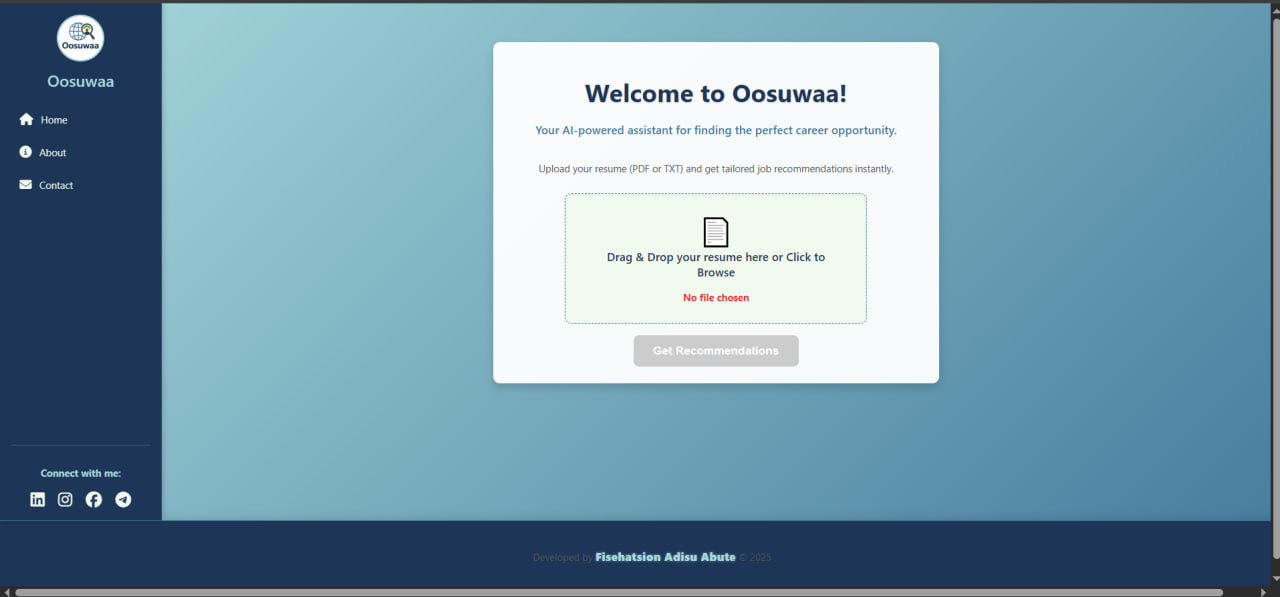Image resolution: width=1280 pixels, height=597 pixels.
Task: Click the Fisehatsion Adisu Abute developer link
Action: (665, 556)
